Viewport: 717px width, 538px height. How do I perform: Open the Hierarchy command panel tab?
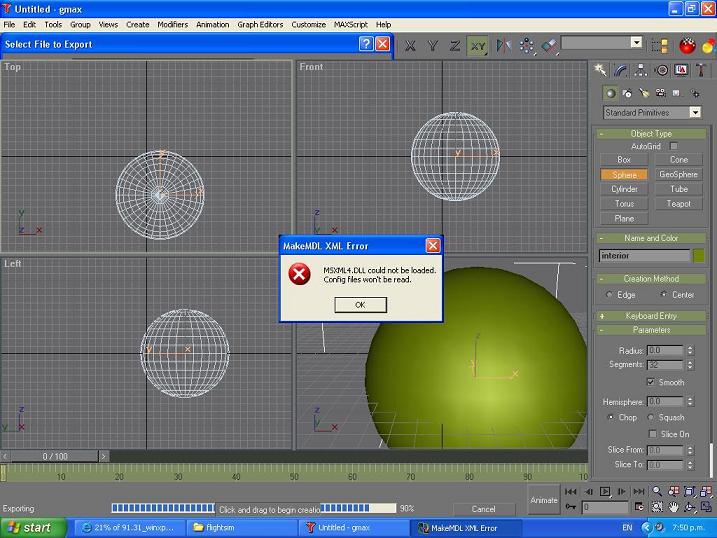point(641,70)
